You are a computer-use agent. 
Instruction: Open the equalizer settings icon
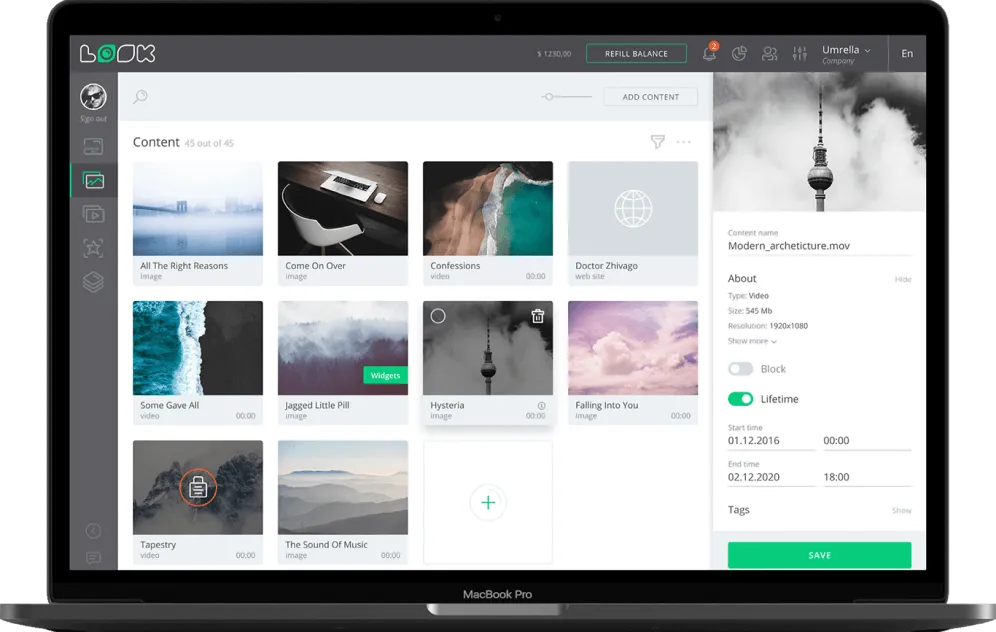pos(800,54)
